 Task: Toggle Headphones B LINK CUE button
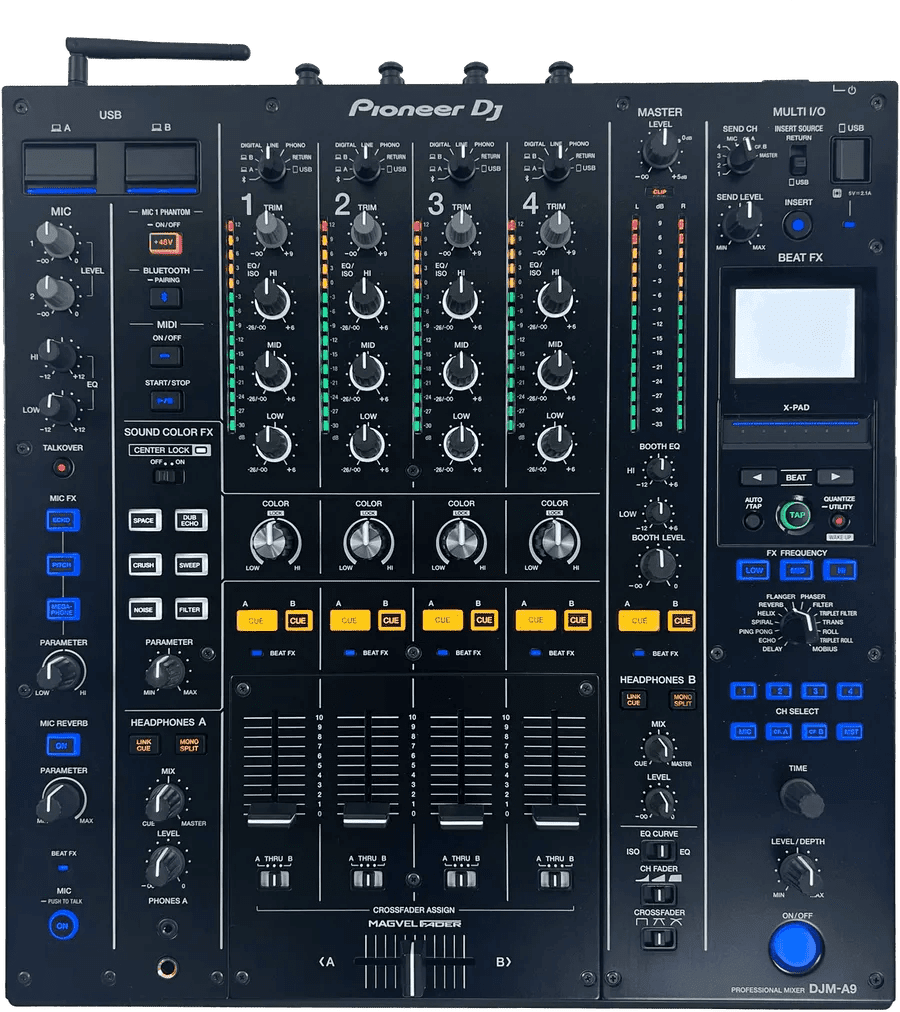(634, 700)
